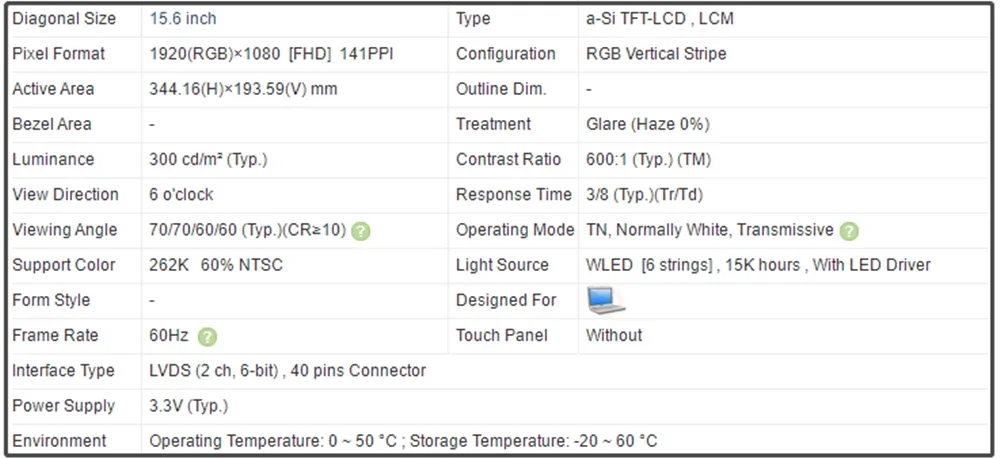Click the Pixel Format row label
Image resolution: width=1000 pixels, height=459 pixels.
click(58, 54)
